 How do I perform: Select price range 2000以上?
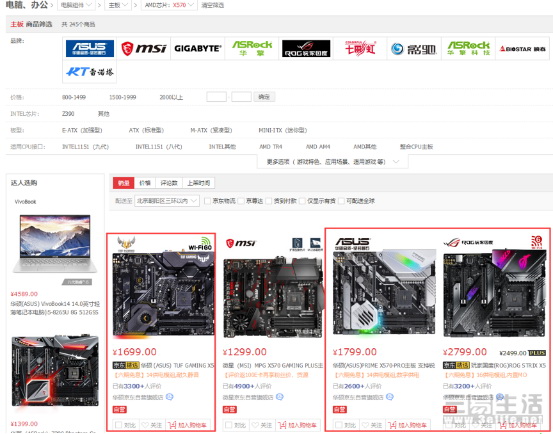(x=171, y=97)
